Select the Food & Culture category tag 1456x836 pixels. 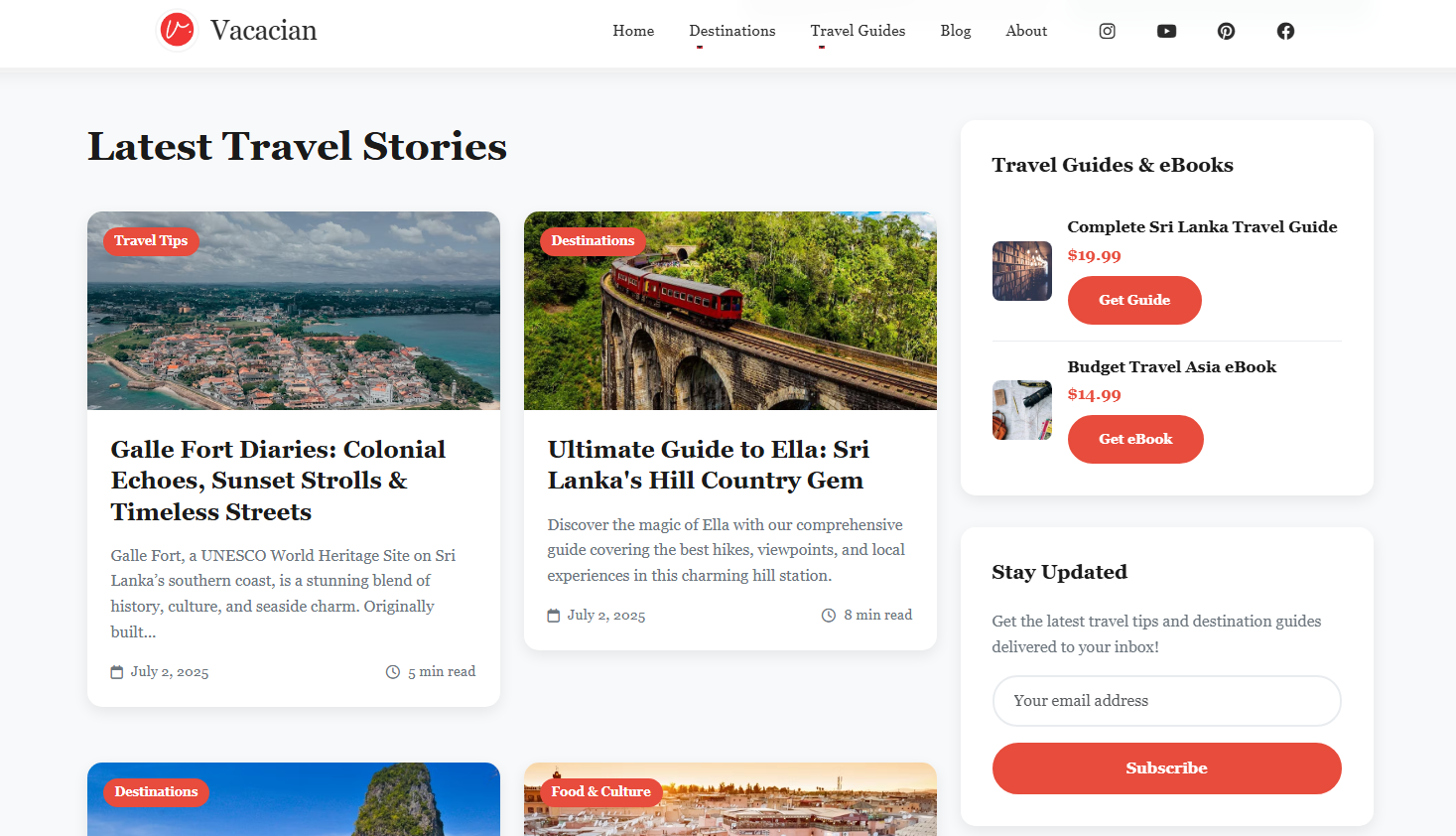(x=600, y=792)
